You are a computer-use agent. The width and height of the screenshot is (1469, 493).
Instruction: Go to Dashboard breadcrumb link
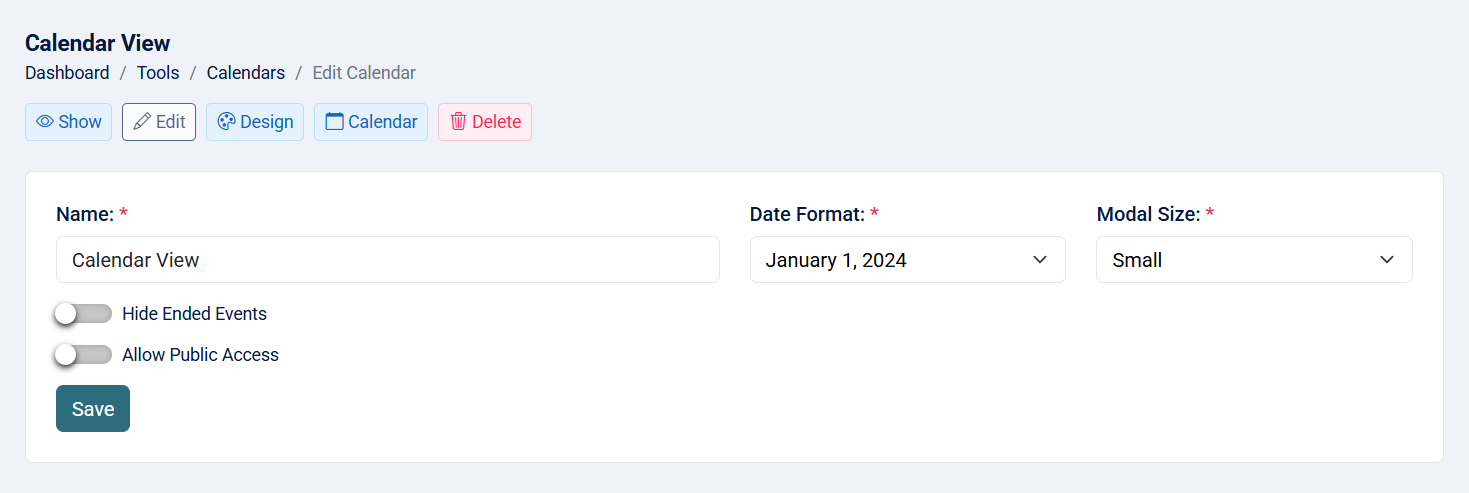pos(67,73)
